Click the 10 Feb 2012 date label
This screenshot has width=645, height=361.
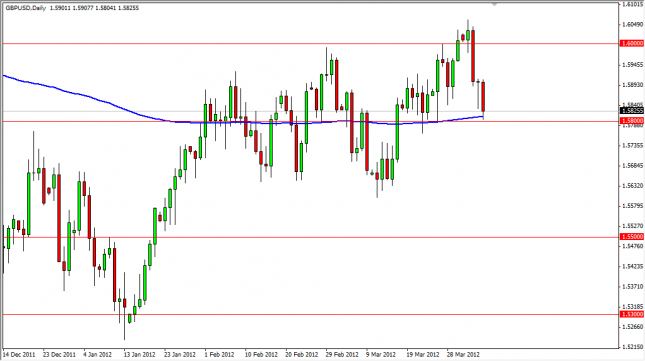click(261, 354)
